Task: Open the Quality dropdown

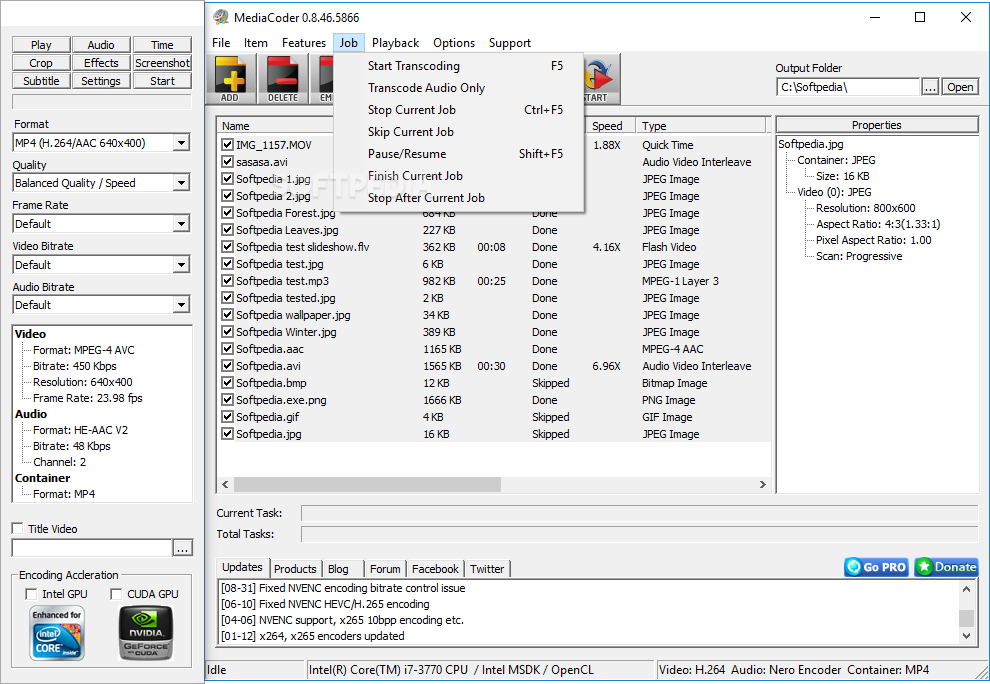Action: (181, 183)
